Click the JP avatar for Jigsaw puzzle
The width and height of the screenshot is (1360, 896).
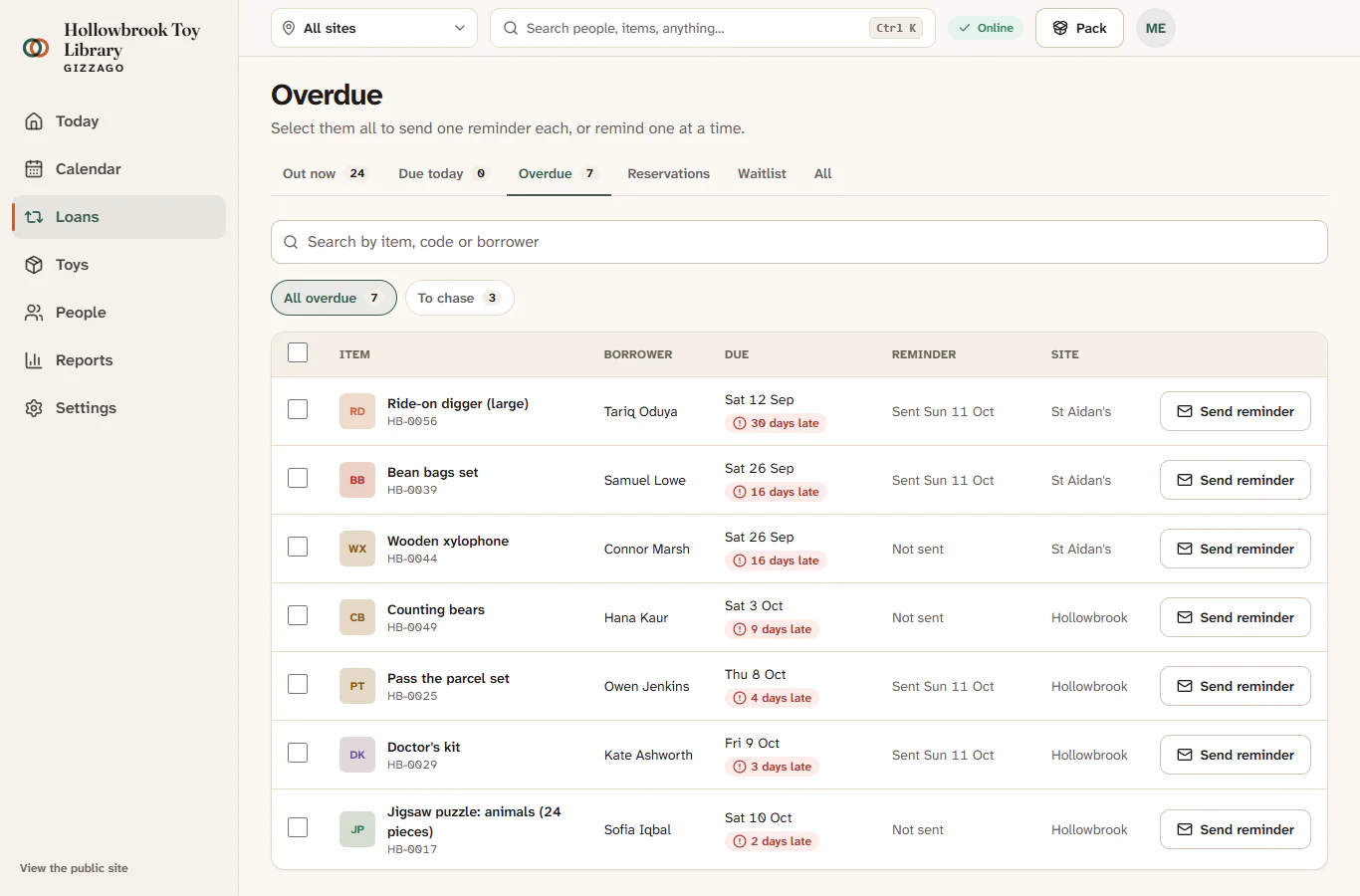click(x=357, y=829)
